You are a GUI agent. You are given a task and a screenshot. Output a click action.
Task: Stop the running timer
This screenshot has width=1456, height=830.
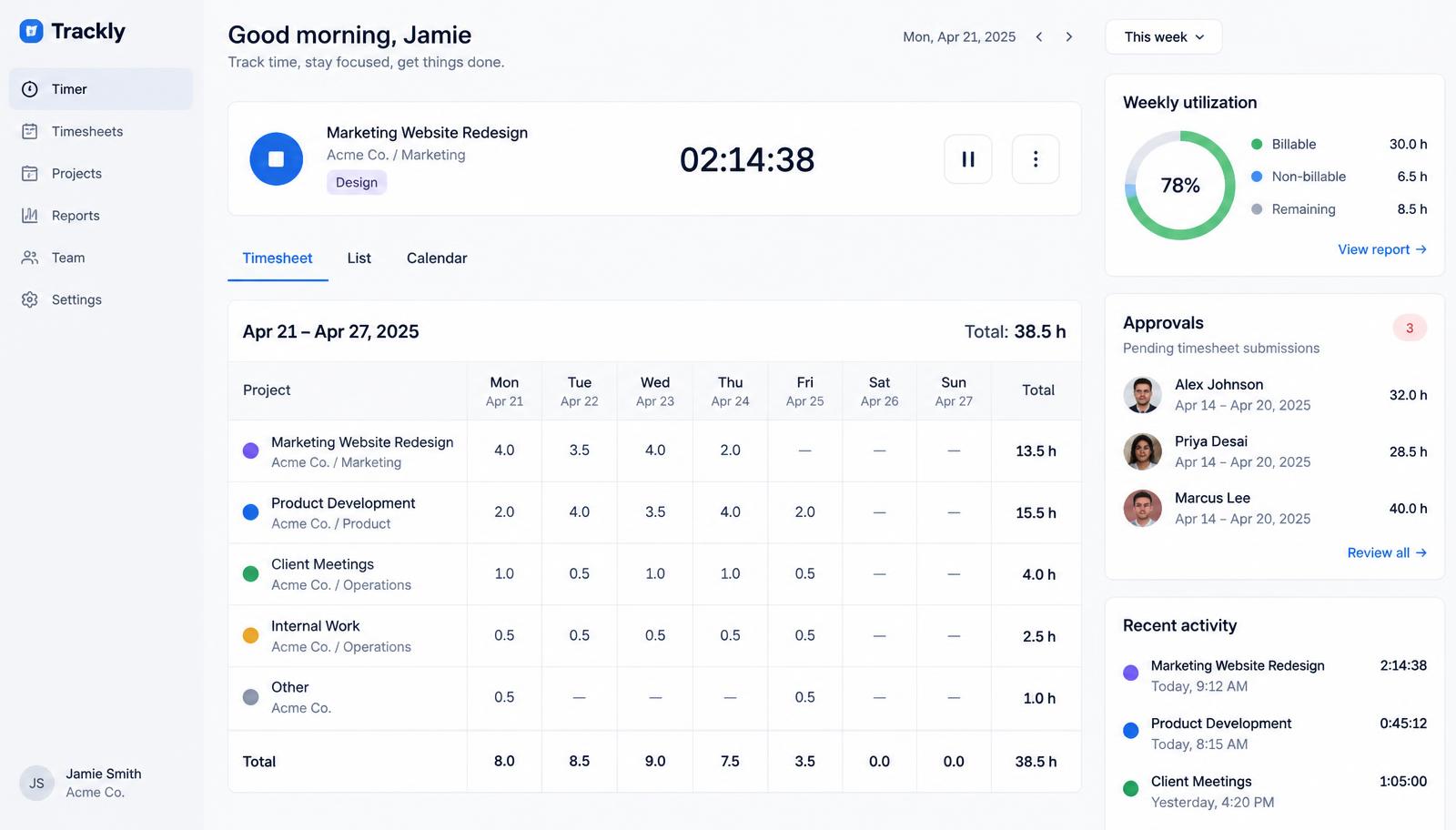(277, 159)
